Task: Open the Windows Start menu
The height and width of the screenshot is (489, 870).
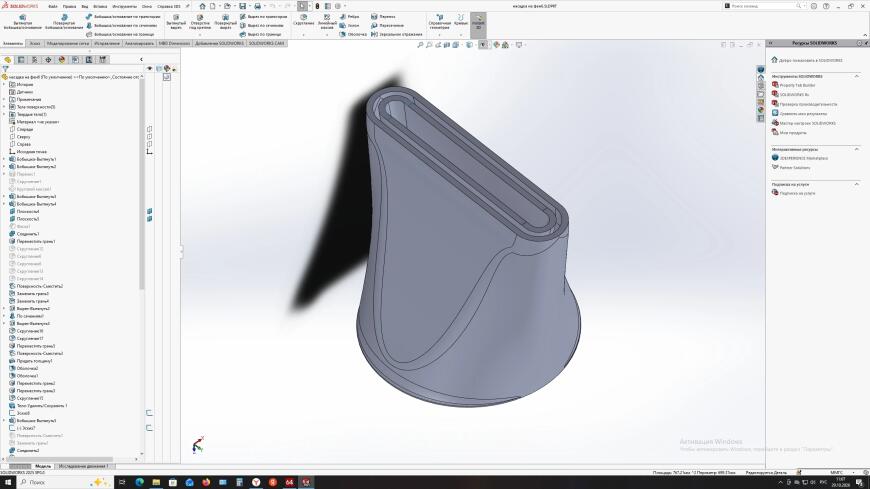Action: pyautogui.click(x=8, y=482)
